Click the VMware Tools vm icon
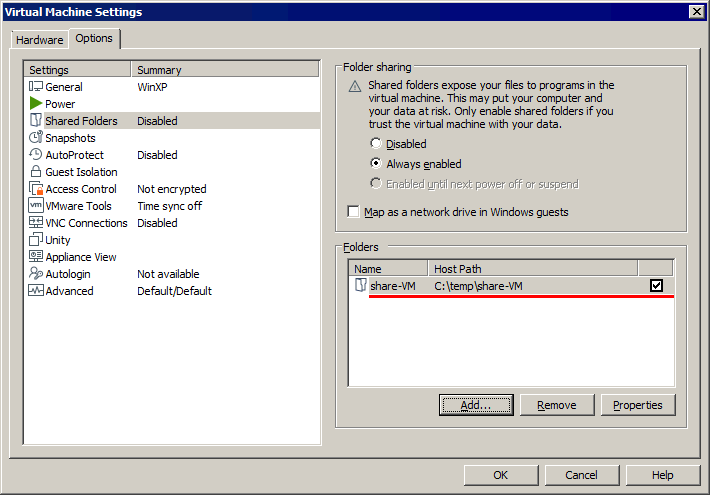Screen dimensions: 710x495 (36, 205)
